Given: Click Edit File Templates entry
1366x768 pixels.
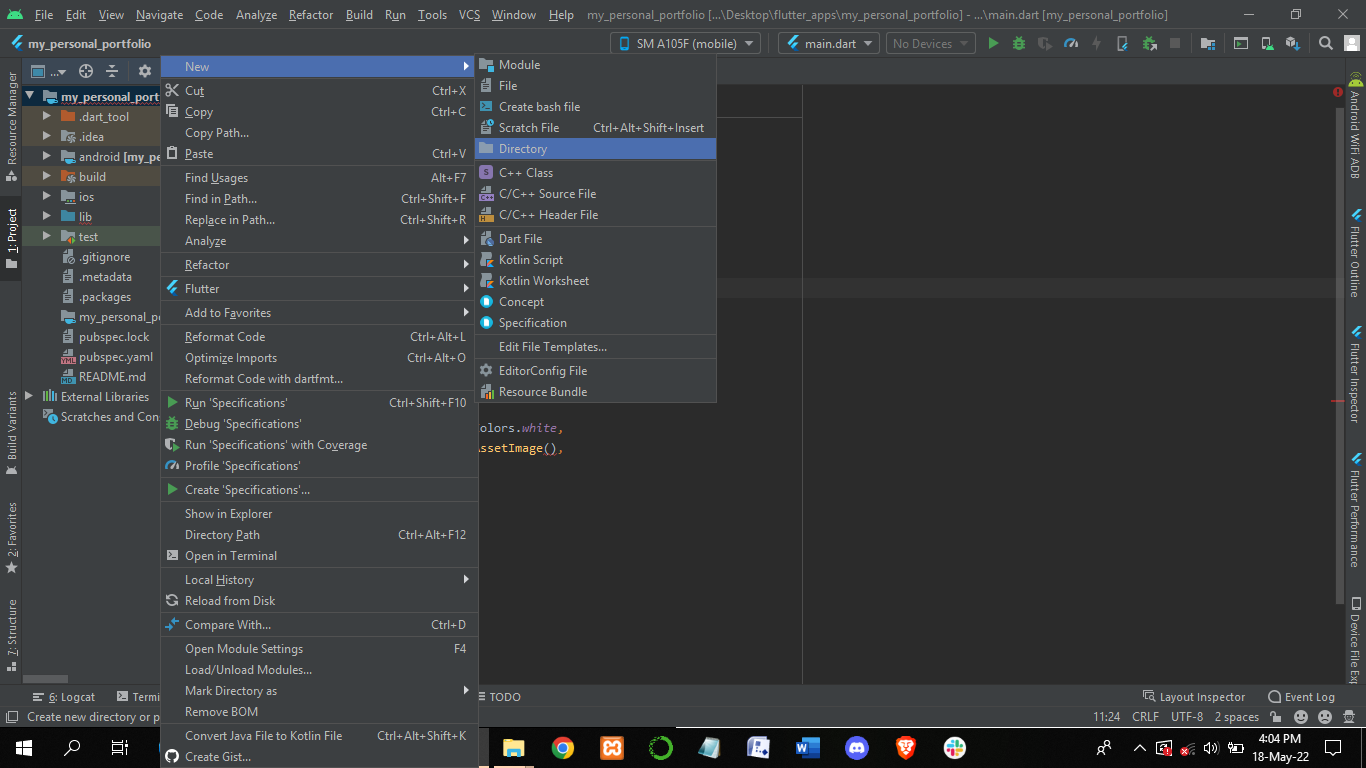Looking at the screenshot, I should [x=596, y=347].
